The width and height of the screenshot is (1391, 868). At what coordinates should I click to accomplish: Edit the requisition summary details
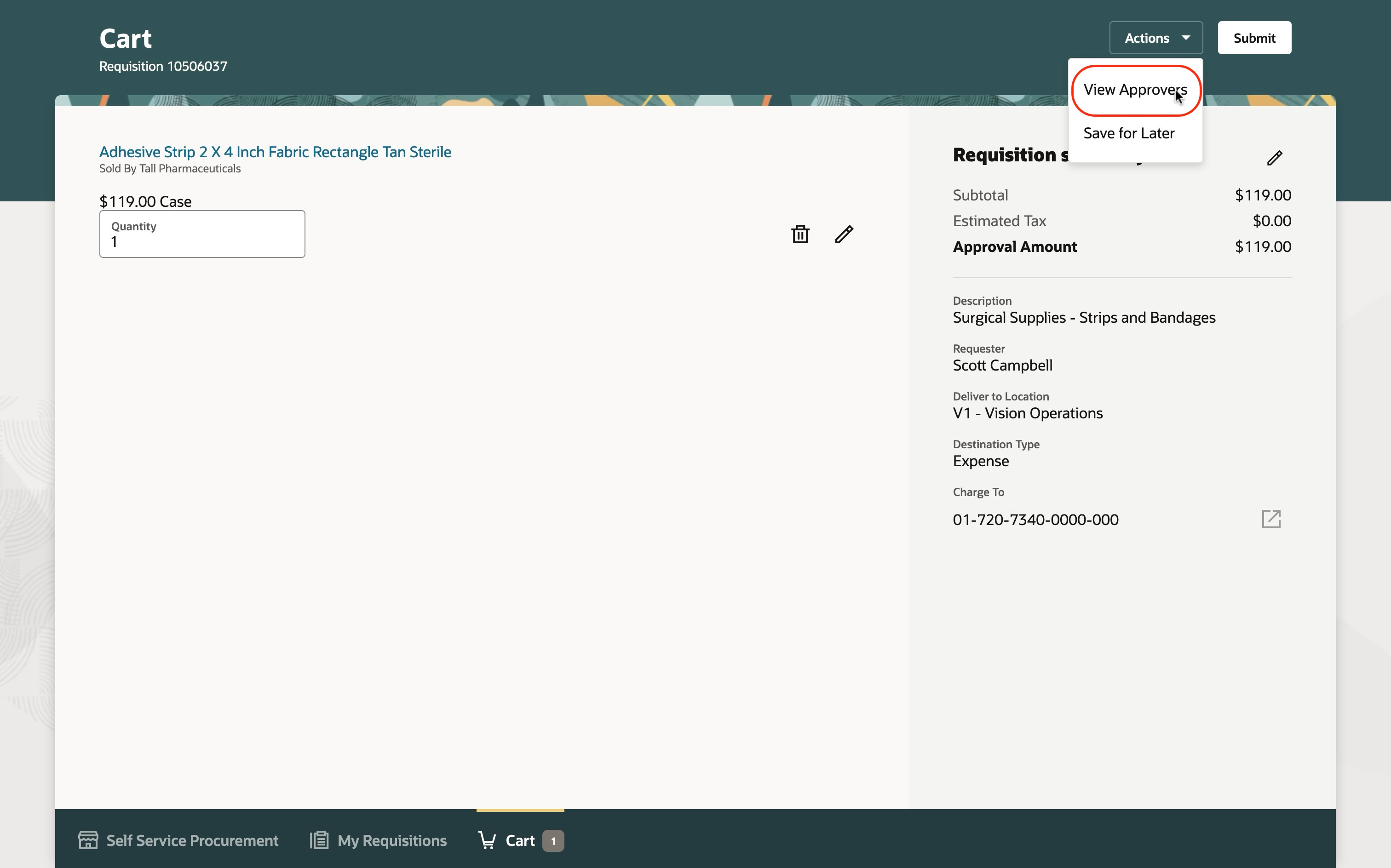pyautogui.click(x=1275, y=158)
